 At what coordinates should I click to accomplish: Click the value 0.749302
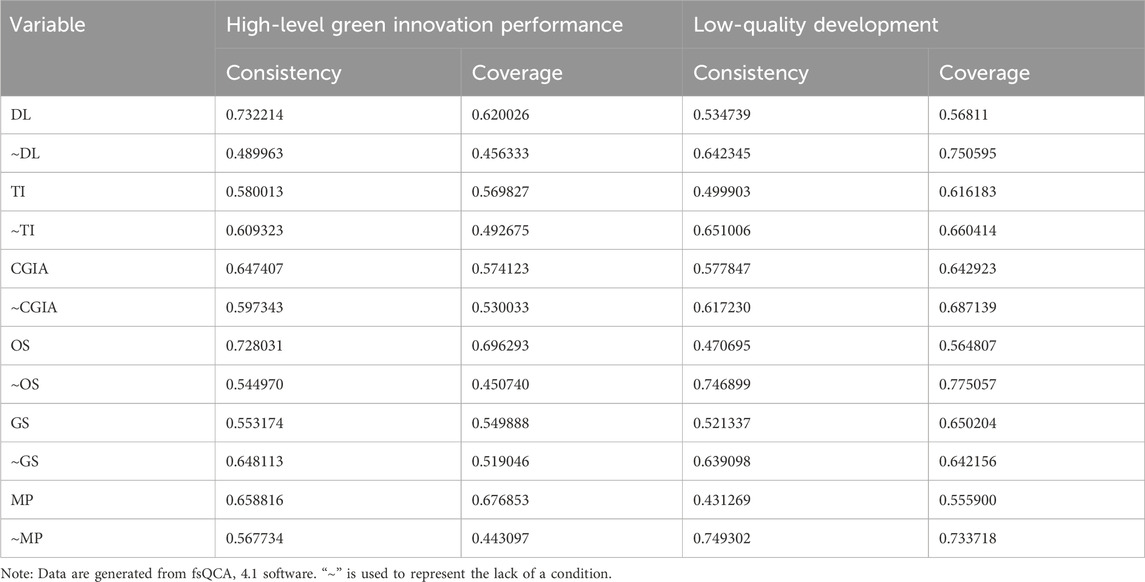[722, 539]
